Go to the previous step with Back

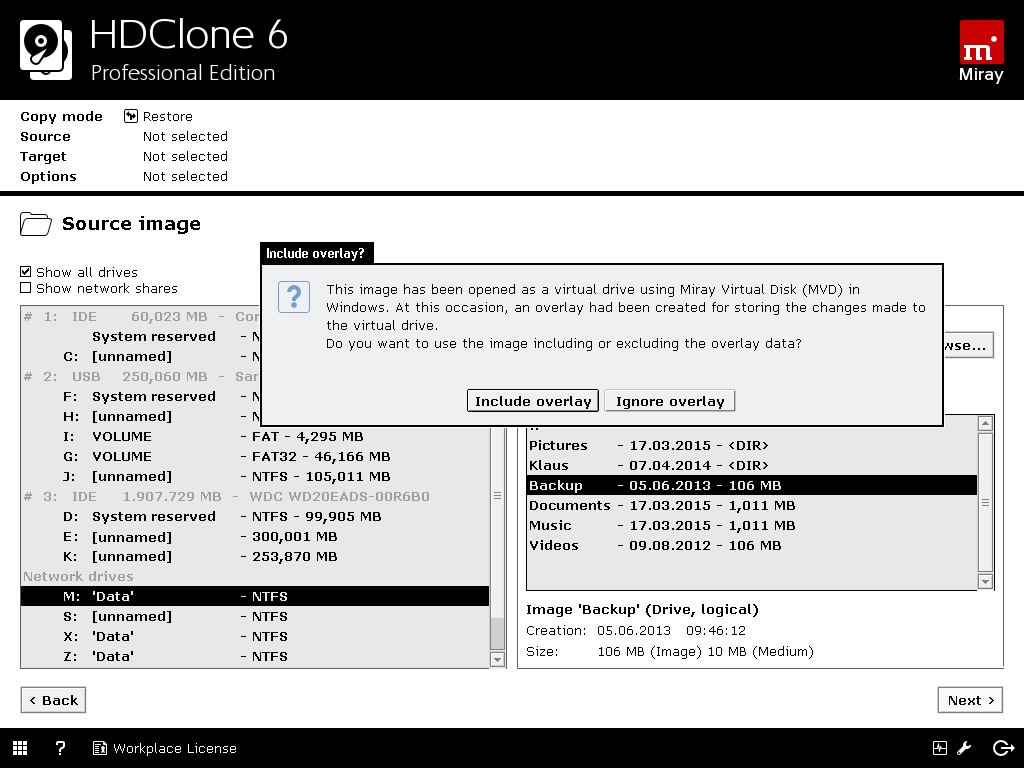(x=53, y=700)
